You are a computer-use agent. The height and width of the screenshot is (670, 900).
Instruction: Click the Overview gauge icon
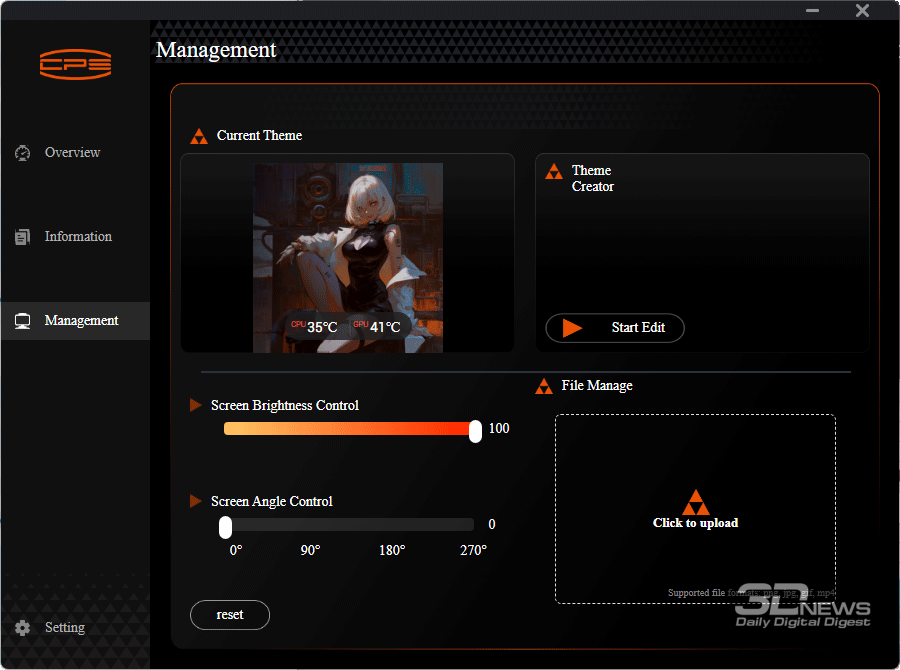click(x=22, y=153)
